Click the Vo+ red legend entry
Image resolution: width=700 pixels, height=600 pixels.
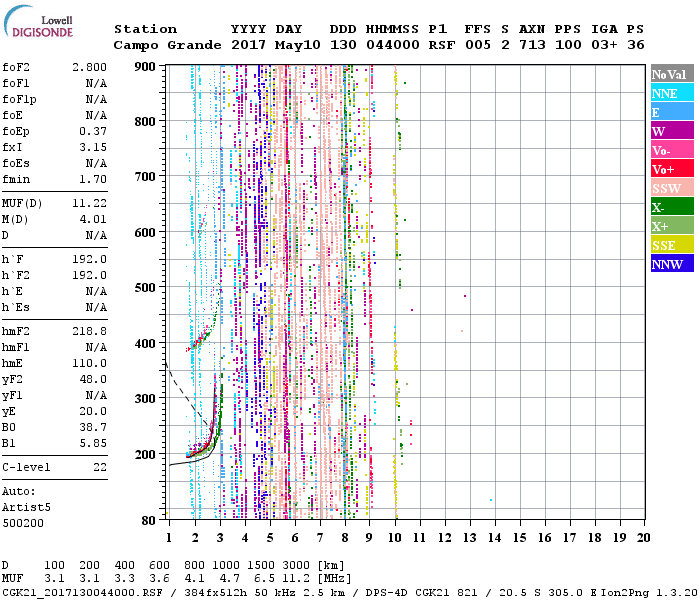(x=672, y=169)
